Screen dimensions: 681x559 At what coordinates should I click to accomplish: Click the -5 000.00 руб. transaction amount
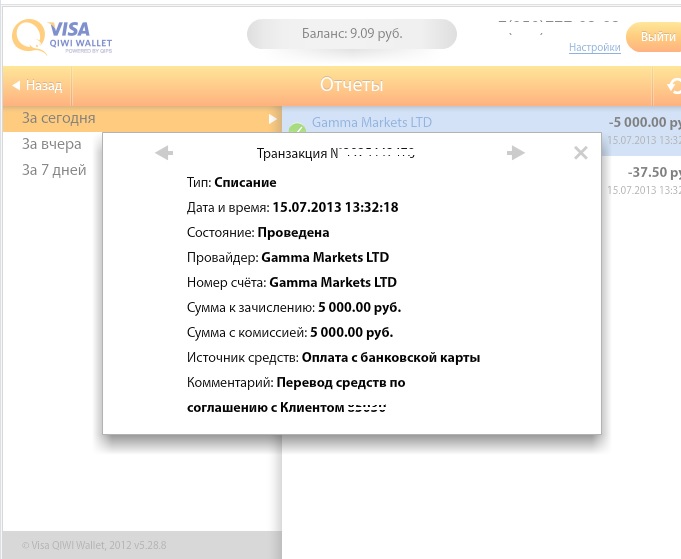(643, 122)
